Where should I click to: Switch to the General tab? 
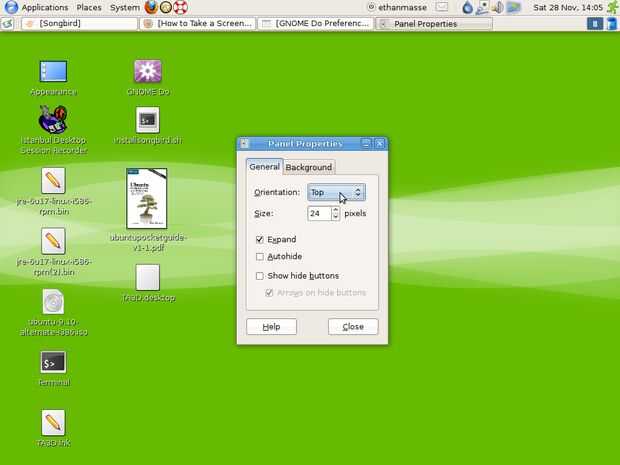coord(265,167)
